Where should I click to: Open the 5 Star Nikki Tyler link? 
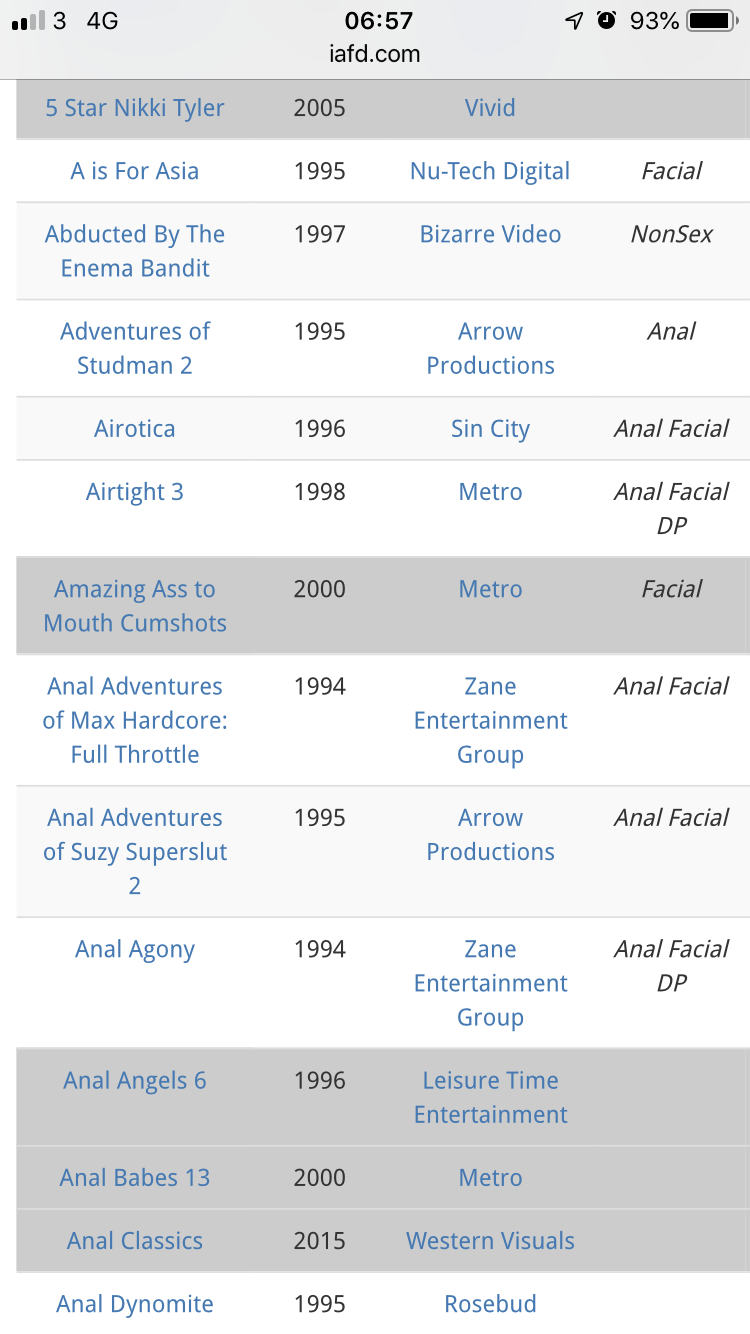135,108
